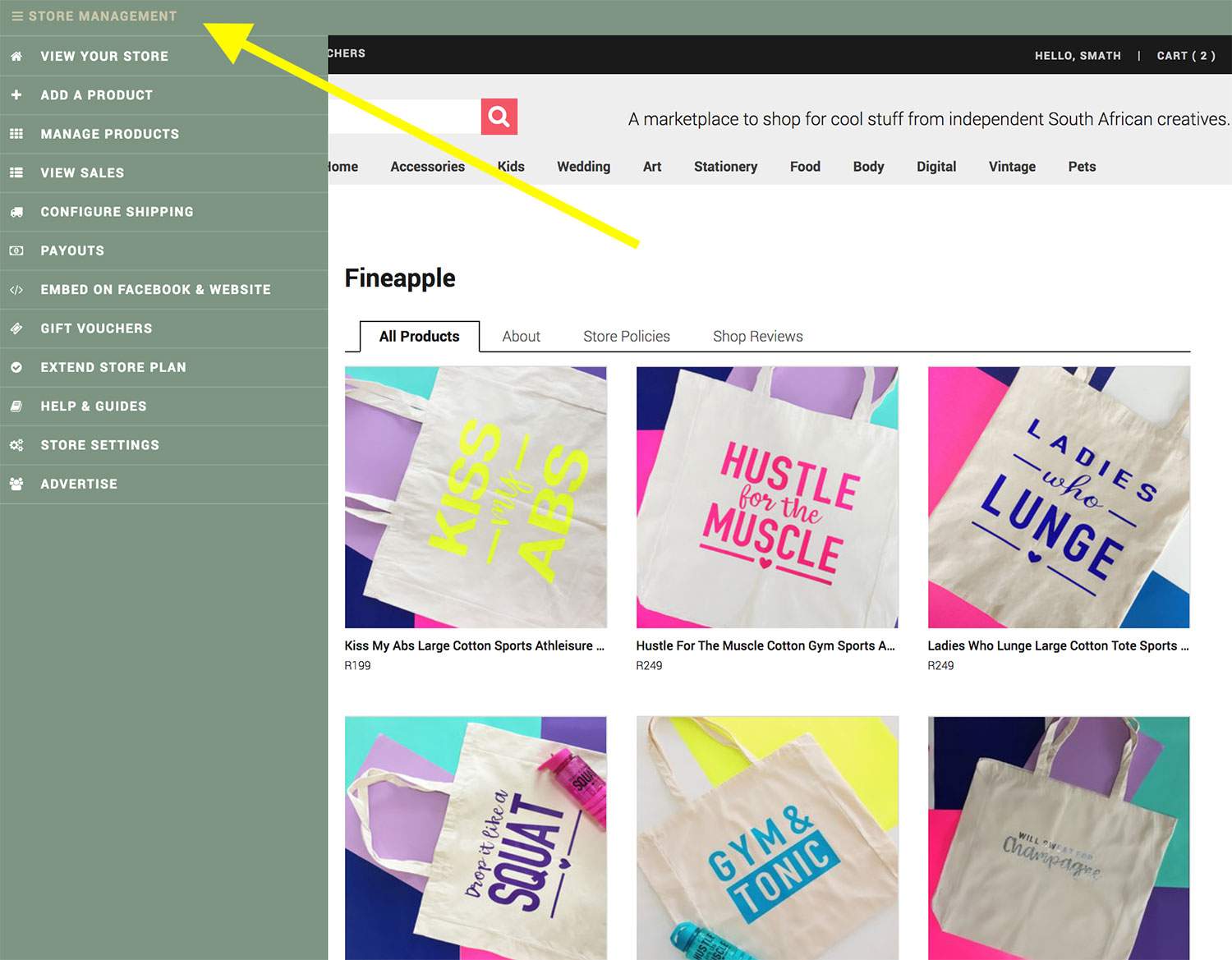Select the View Your Store home icon

pyautogui.click(x=16, y=56)
